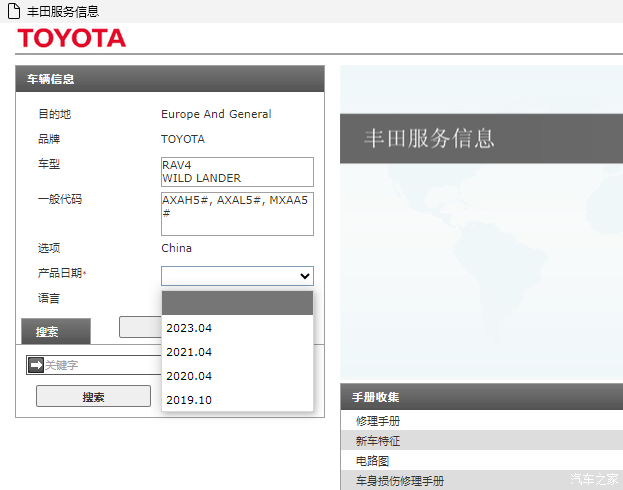Click the 汽车之家 watermark logo

point(594,478)
